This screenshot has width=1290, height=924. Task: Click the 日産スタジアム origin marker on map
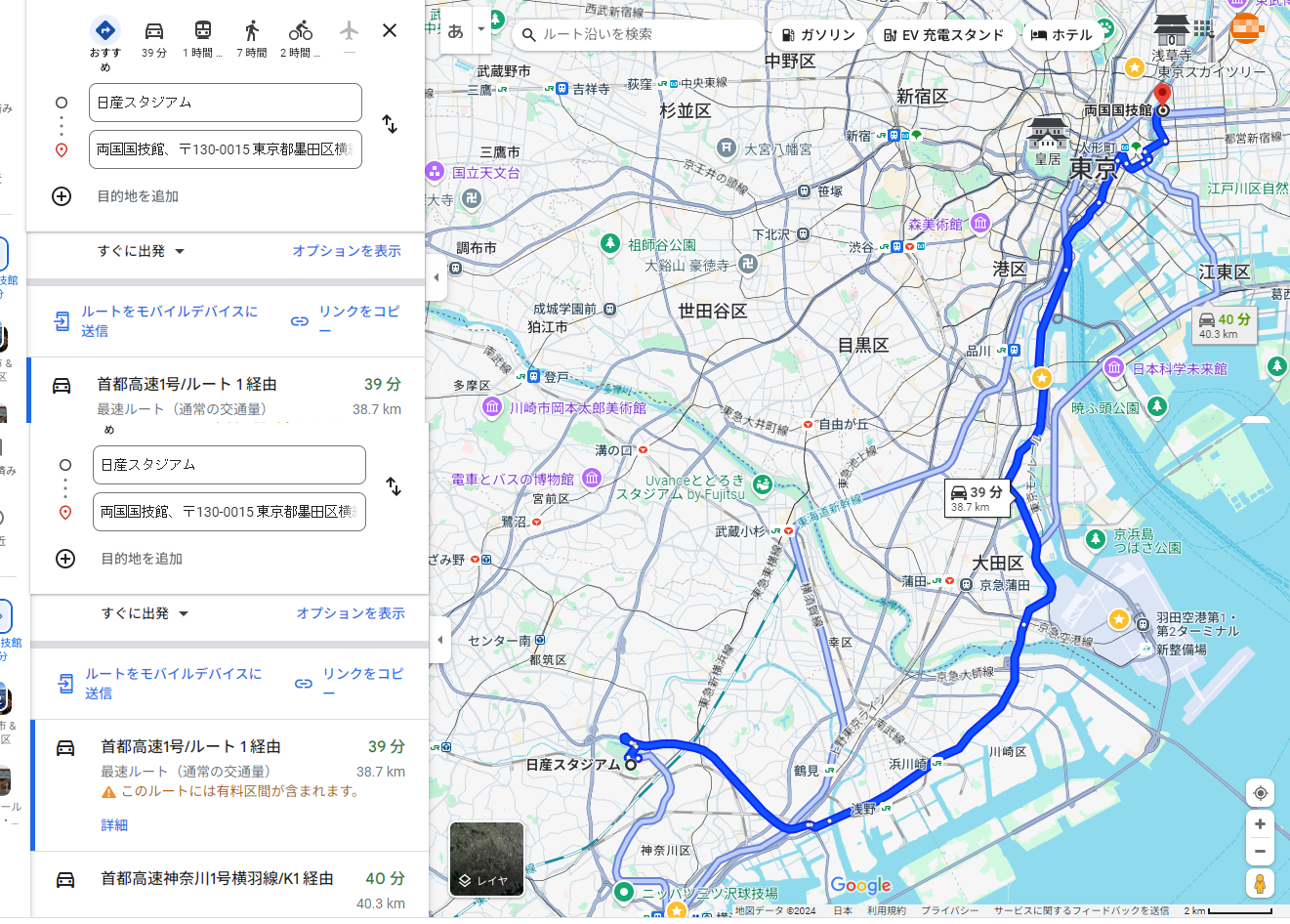(631, 764)
